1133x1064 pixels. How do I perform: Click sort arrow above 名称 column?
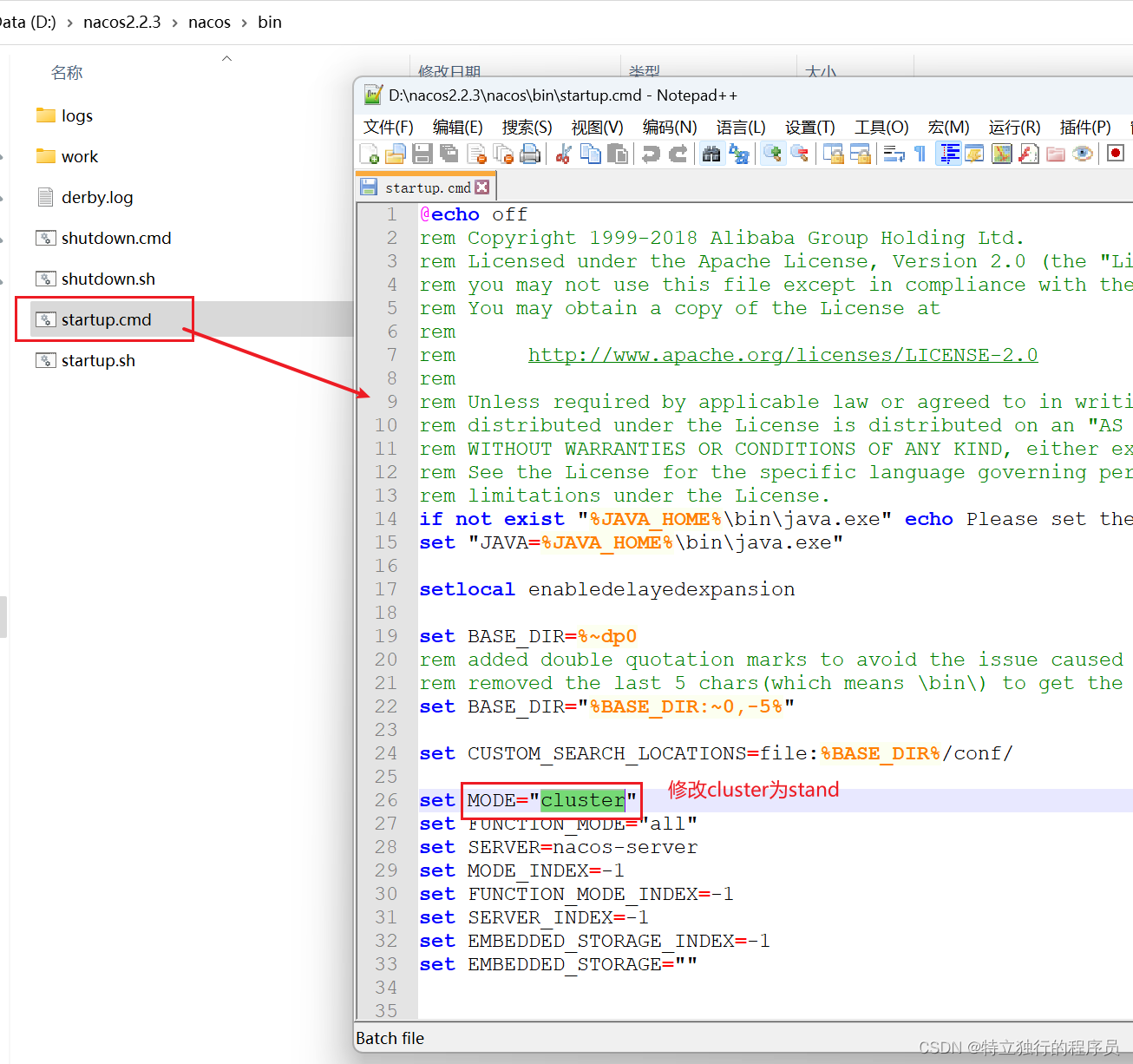click(226, 58)
